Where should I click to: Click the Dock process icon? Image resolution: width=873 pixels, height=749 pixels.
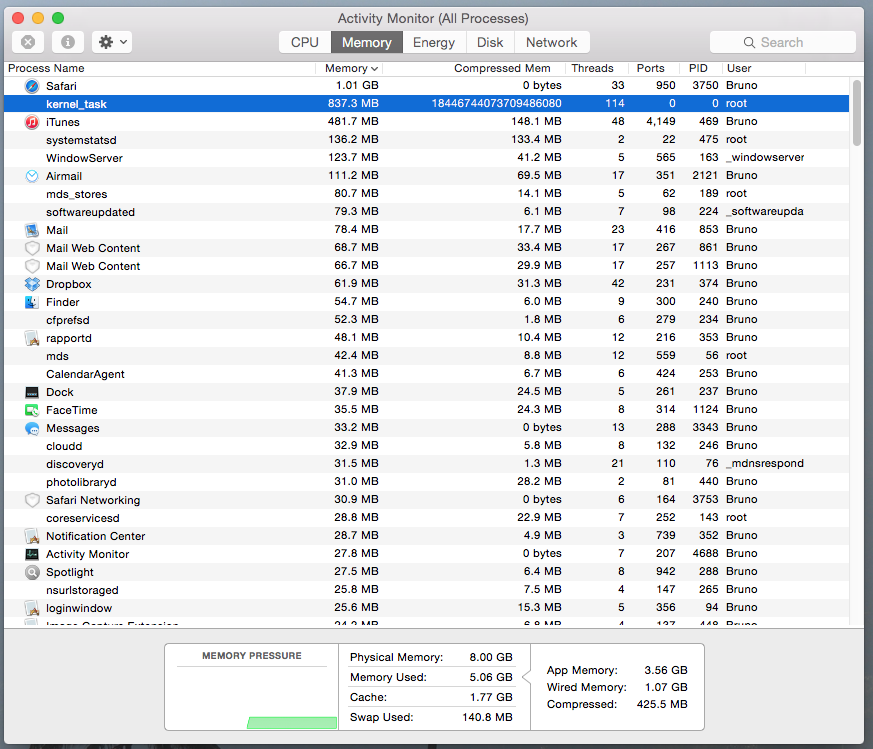tap(32, 392)
